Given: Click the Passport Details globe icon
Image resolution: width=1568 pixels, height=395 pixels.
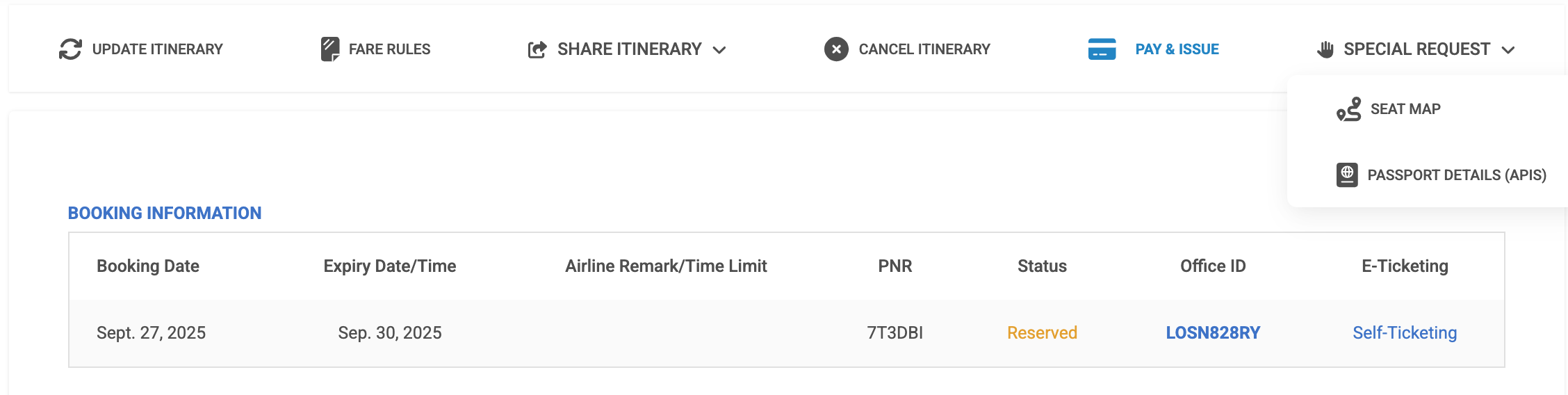Looking at the screenshot, I should tap(1347, 175).
